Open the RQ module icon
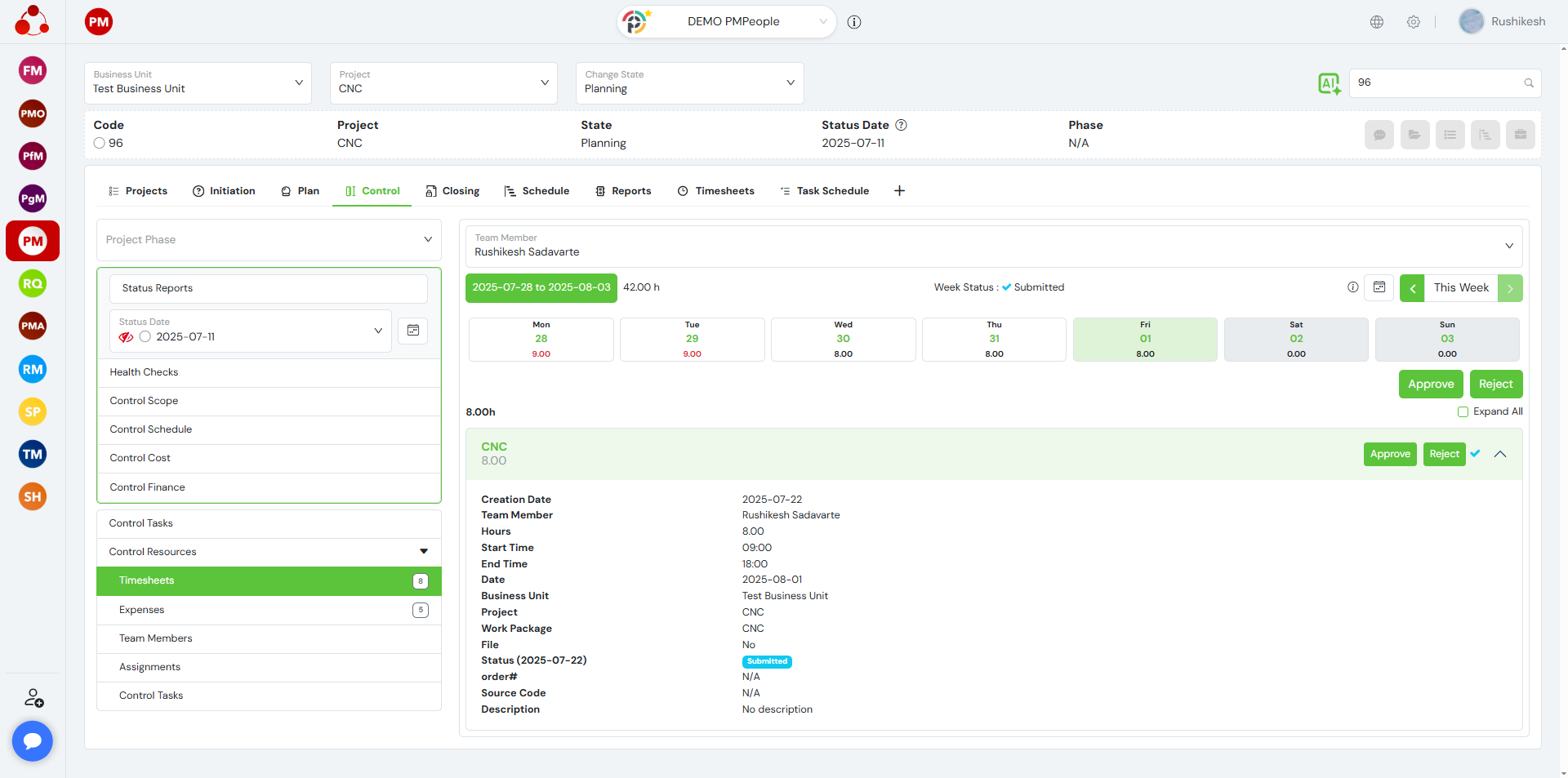 tap(33, 284)
